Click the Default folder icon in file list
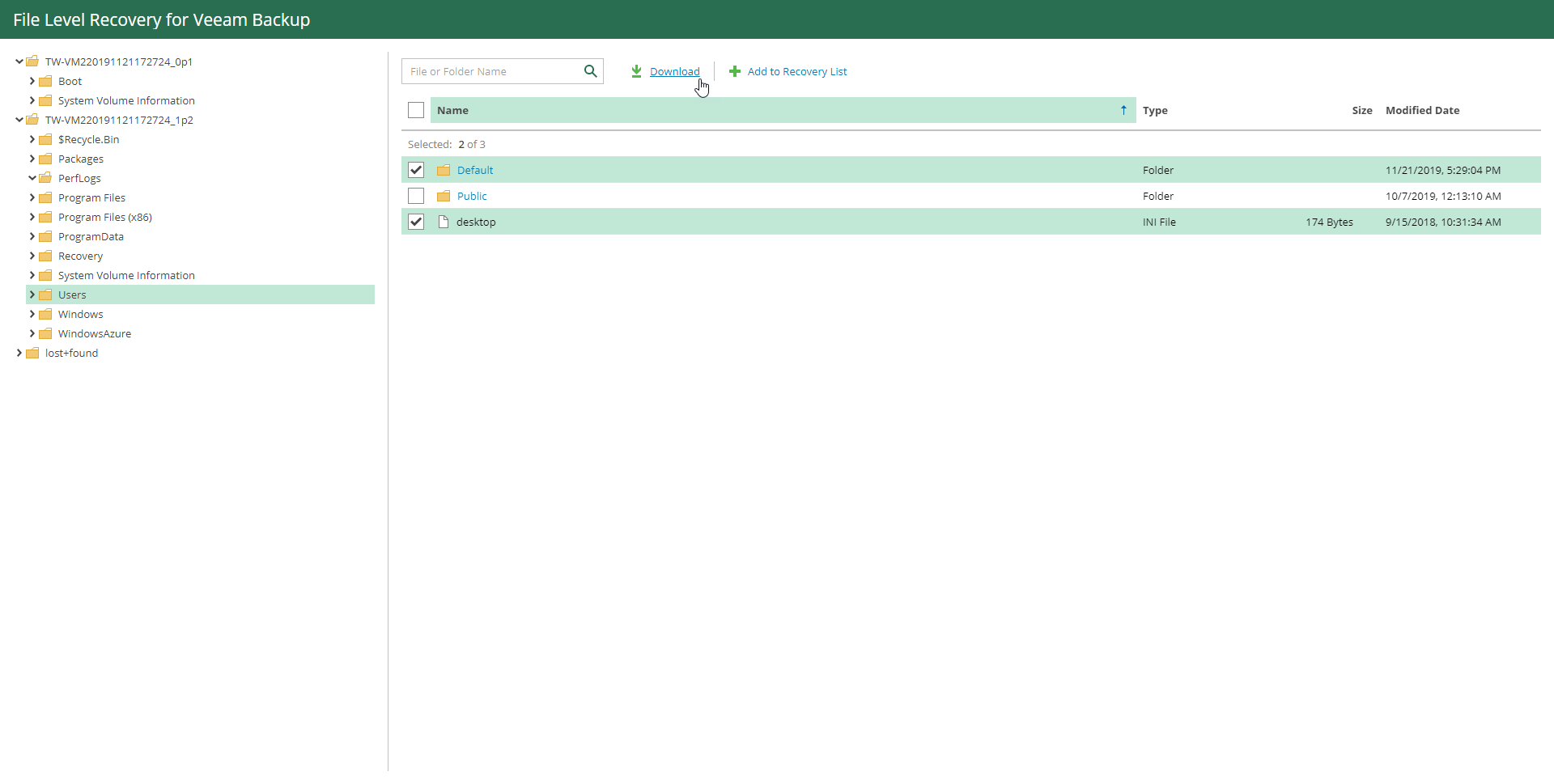Image resolution: width=1554 pixels, height=784 pixels. tap(444, 170)
